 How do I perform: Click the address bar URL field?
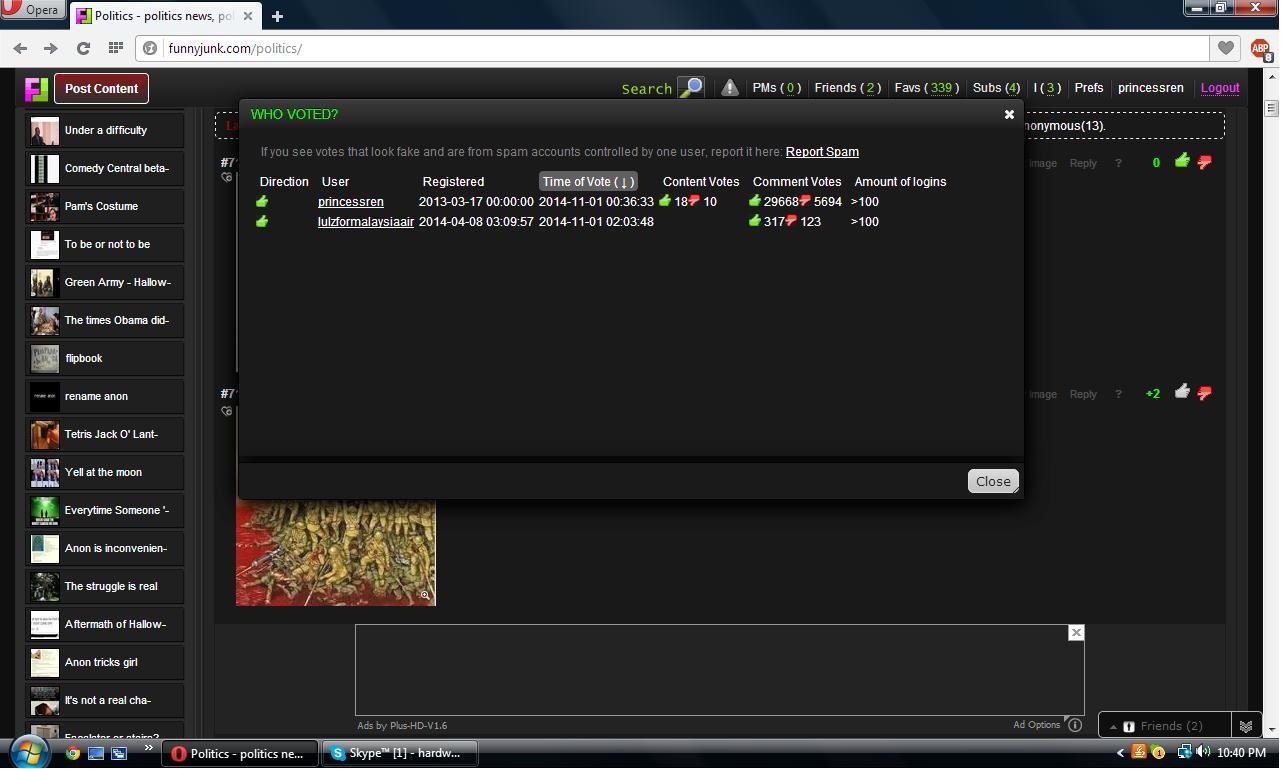(x=680, y=48)
